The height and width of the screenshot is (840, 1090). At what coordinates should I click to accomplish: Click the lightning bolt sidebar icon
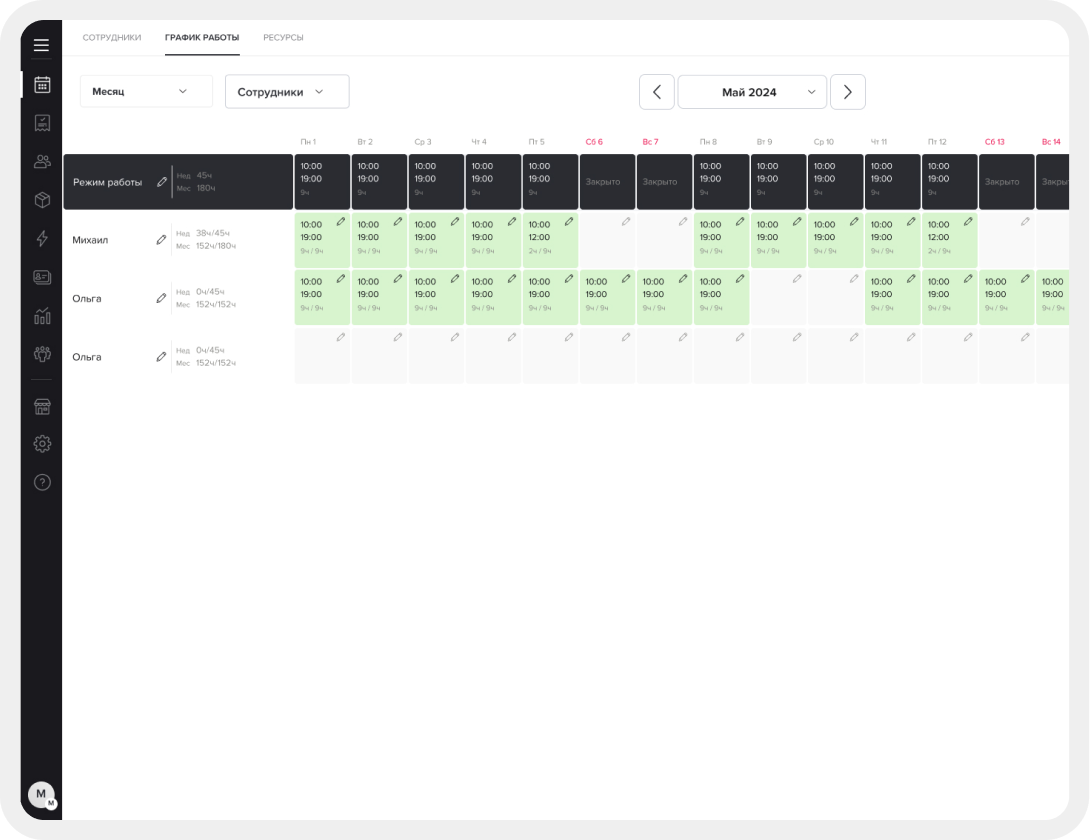coord(42,238)
